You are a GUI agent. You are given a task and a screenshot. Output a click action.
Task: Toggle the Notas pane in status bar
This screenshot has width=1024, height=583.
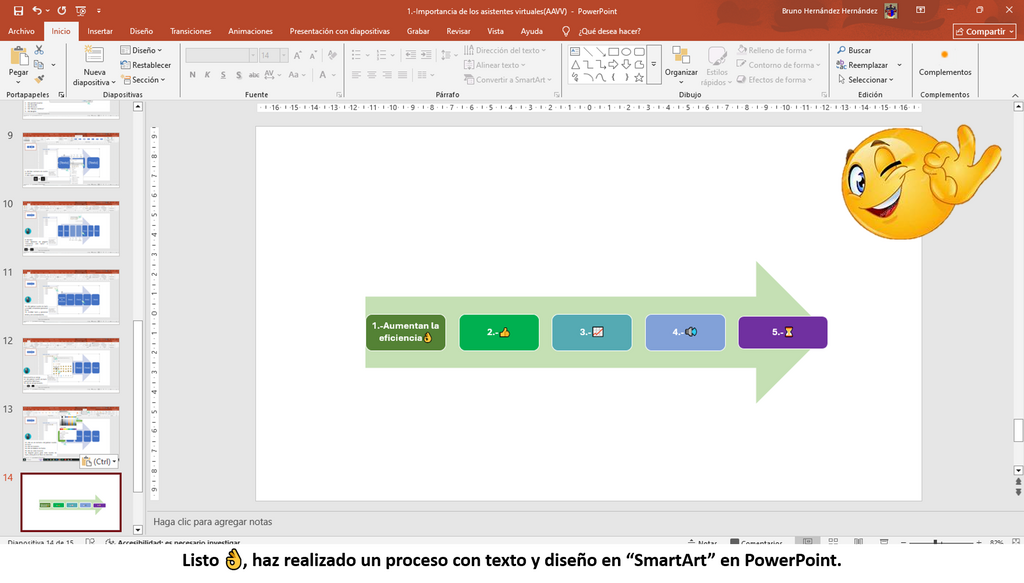click(x=702, y=543)
